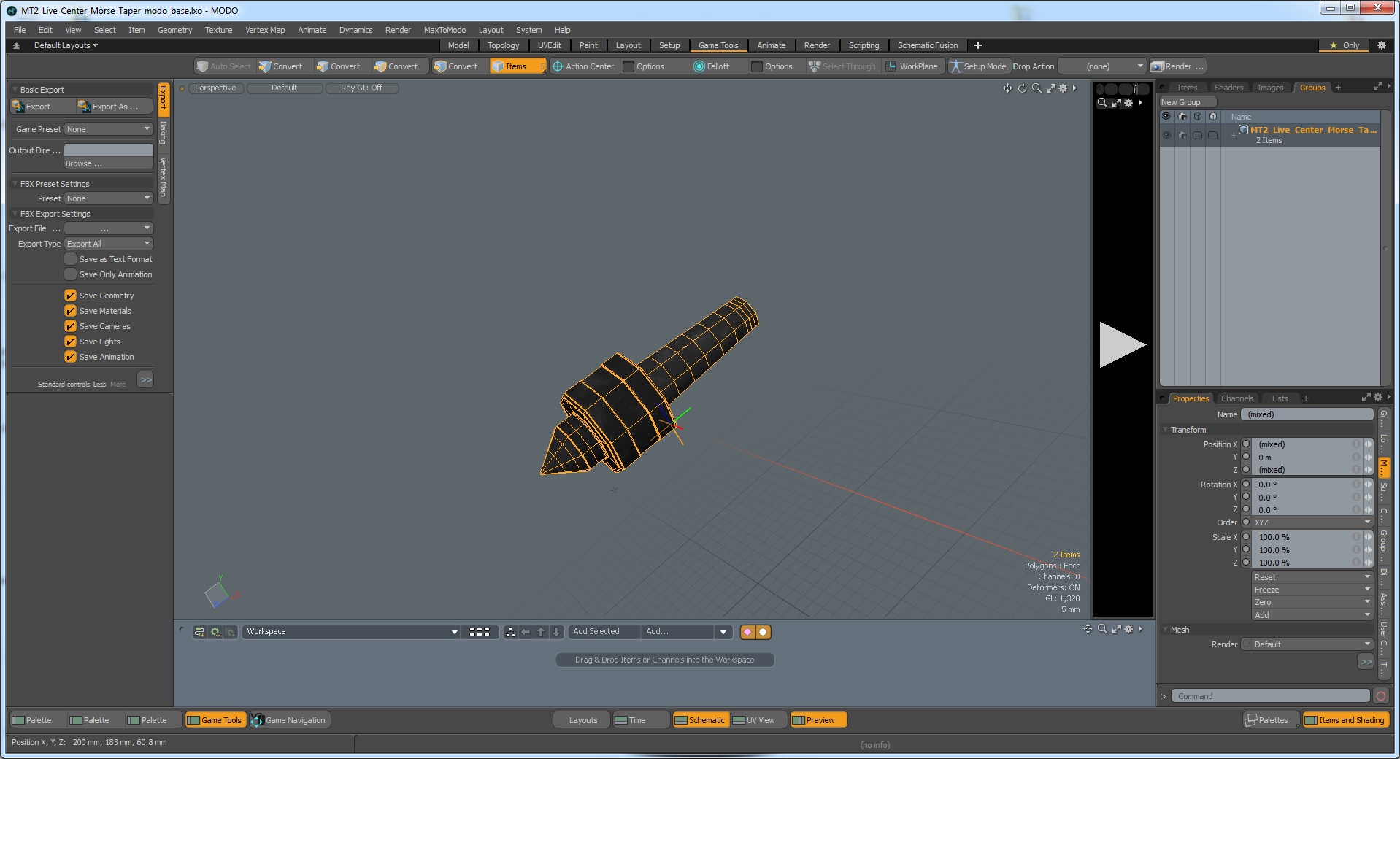1400x845 pixels.
Task: Enable Setup Mode
Action: (x=978, y=66)
